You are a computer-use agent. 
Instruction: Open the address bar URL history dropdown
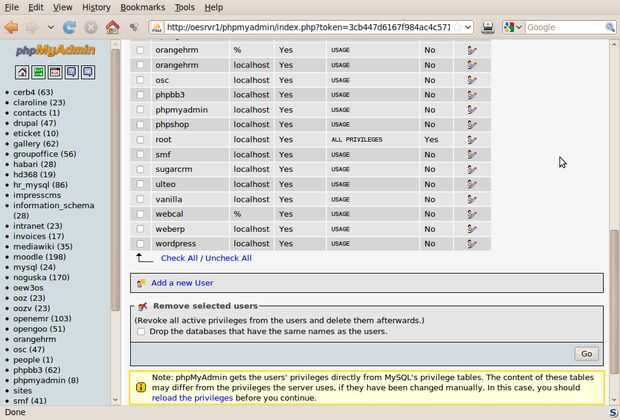coord(468,27)
